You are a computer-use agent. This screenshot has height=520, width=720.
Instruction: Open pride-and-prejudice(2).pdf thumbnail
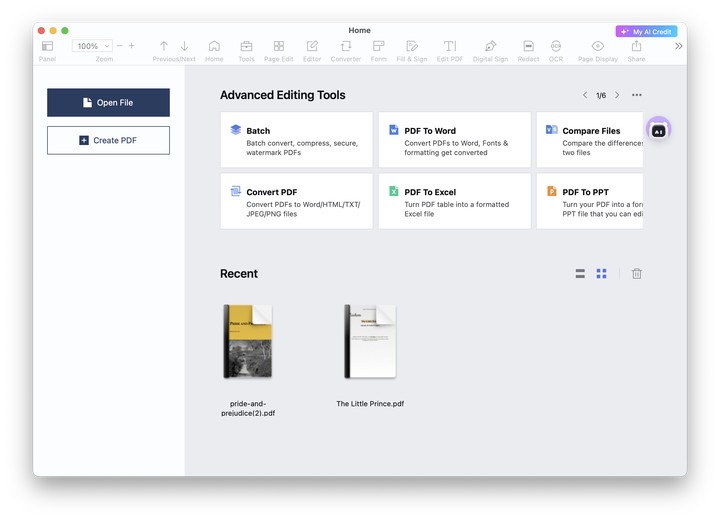coord(248,341)
